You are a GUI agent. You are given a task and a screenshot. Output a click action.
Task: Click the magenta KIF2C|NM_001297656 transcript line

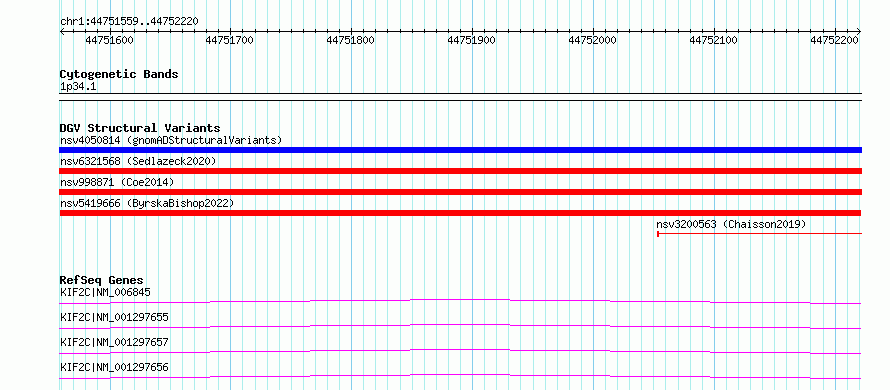(460, 376)
